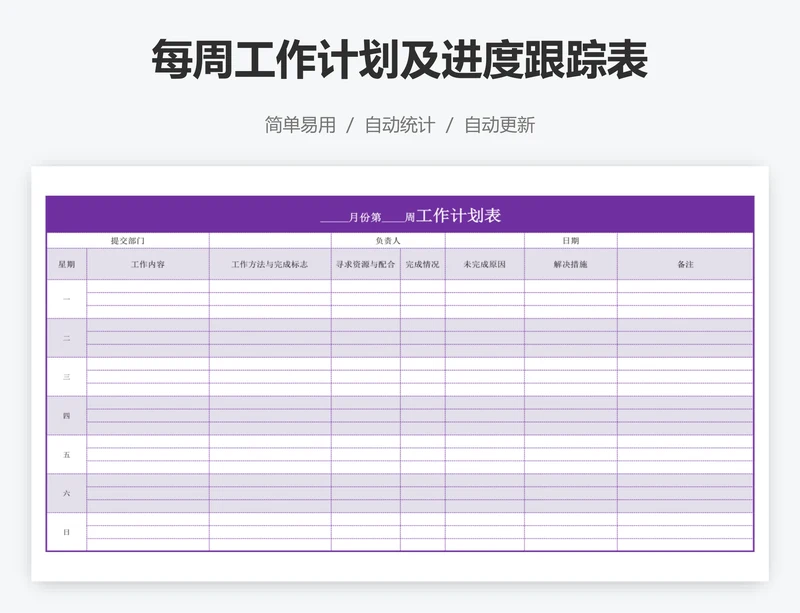Click the blank field after 日期

[x=685, y=241]
